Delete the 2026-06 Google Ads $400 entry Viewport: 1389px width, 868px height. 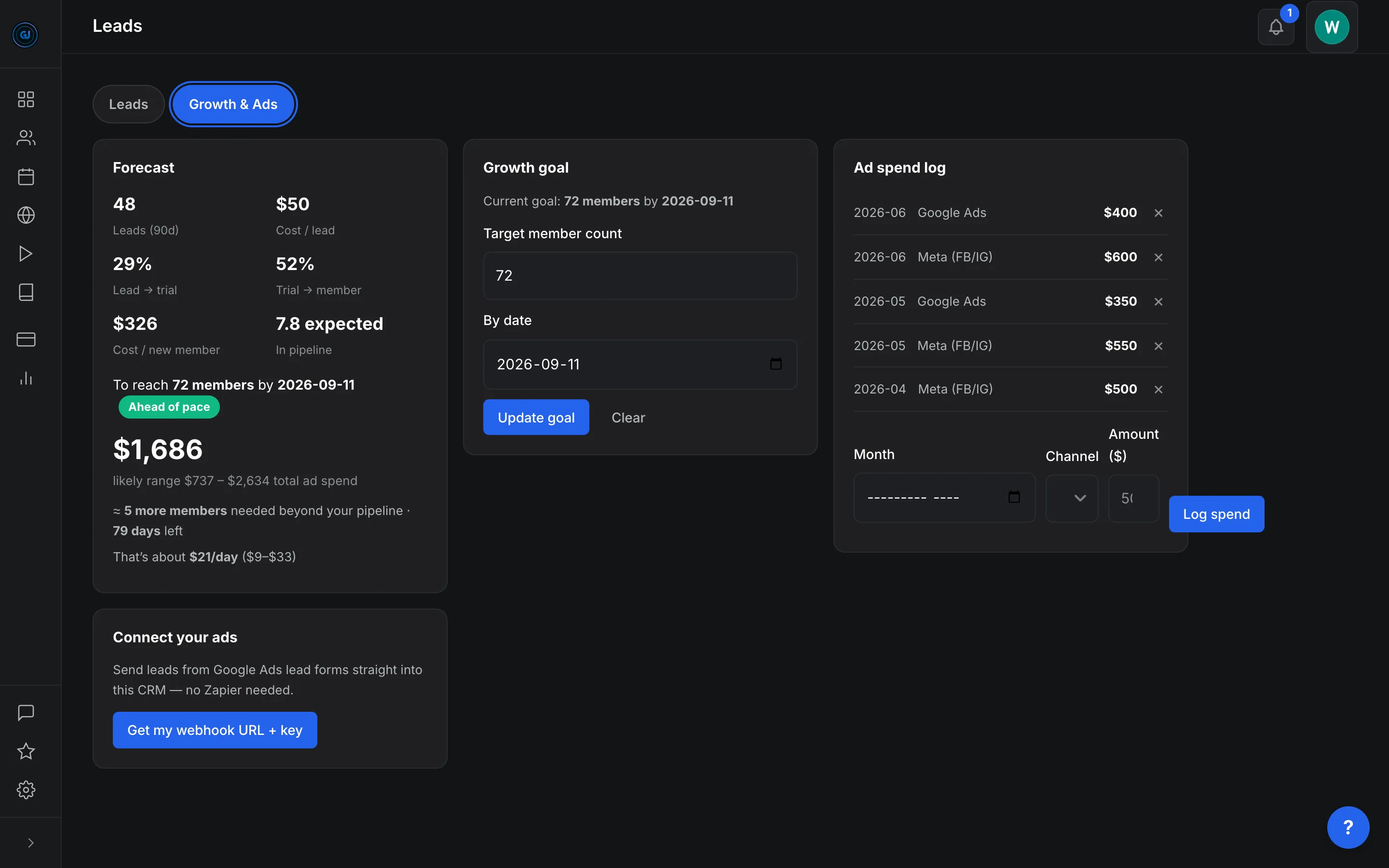[x=1158, y=213]
